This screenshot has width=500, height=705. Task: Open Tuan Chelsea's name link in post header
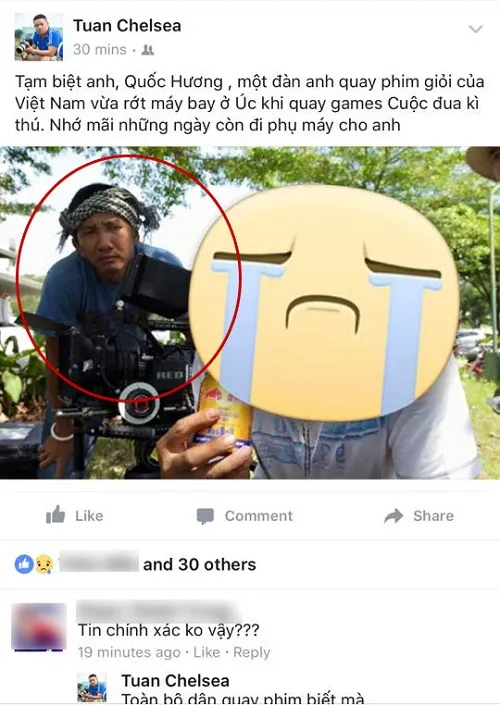tap(127, 26)
